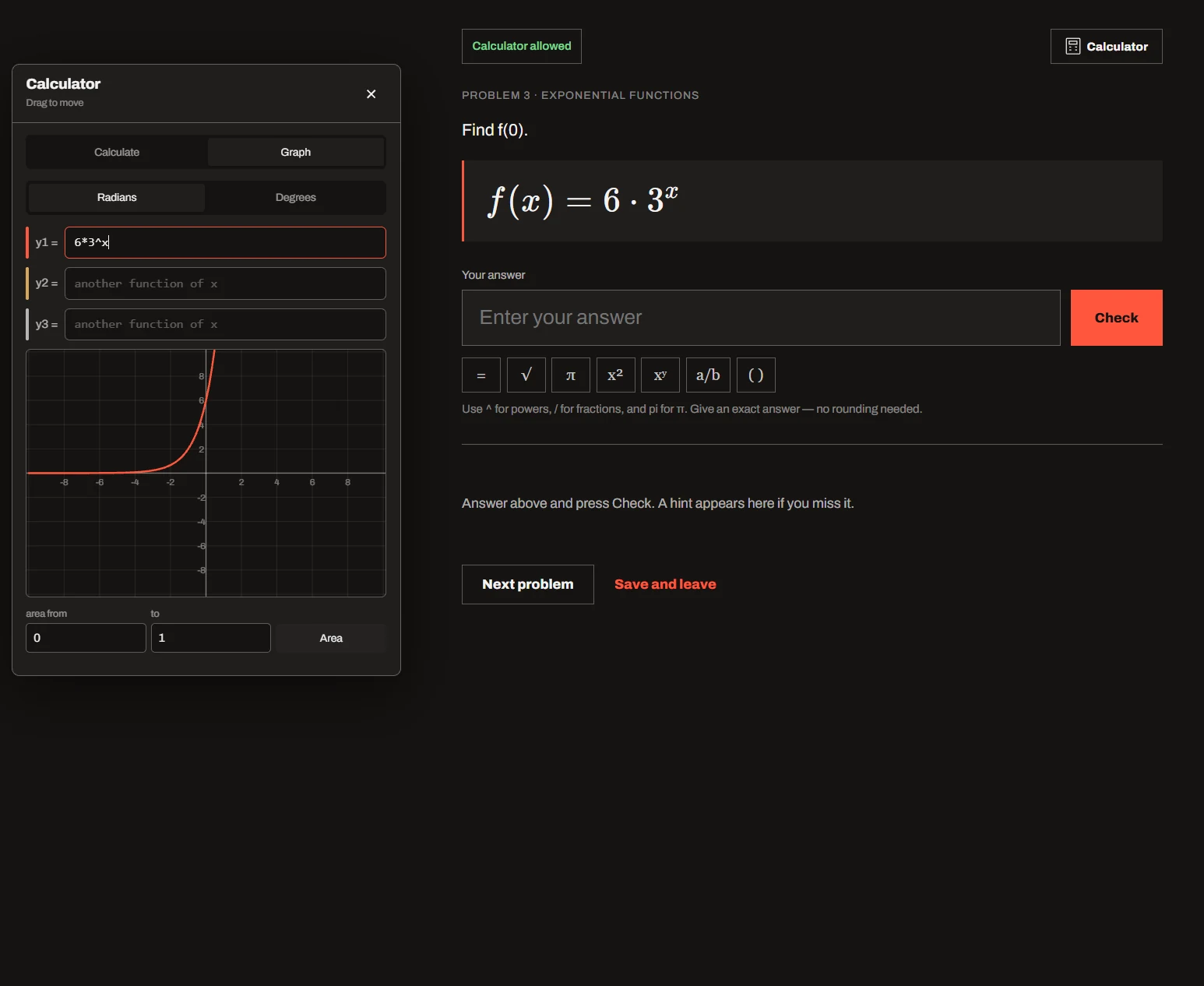Screen dimensions: 1204x986
Task: Click the orange y2 color marker
Action: (x=27, y=283)
